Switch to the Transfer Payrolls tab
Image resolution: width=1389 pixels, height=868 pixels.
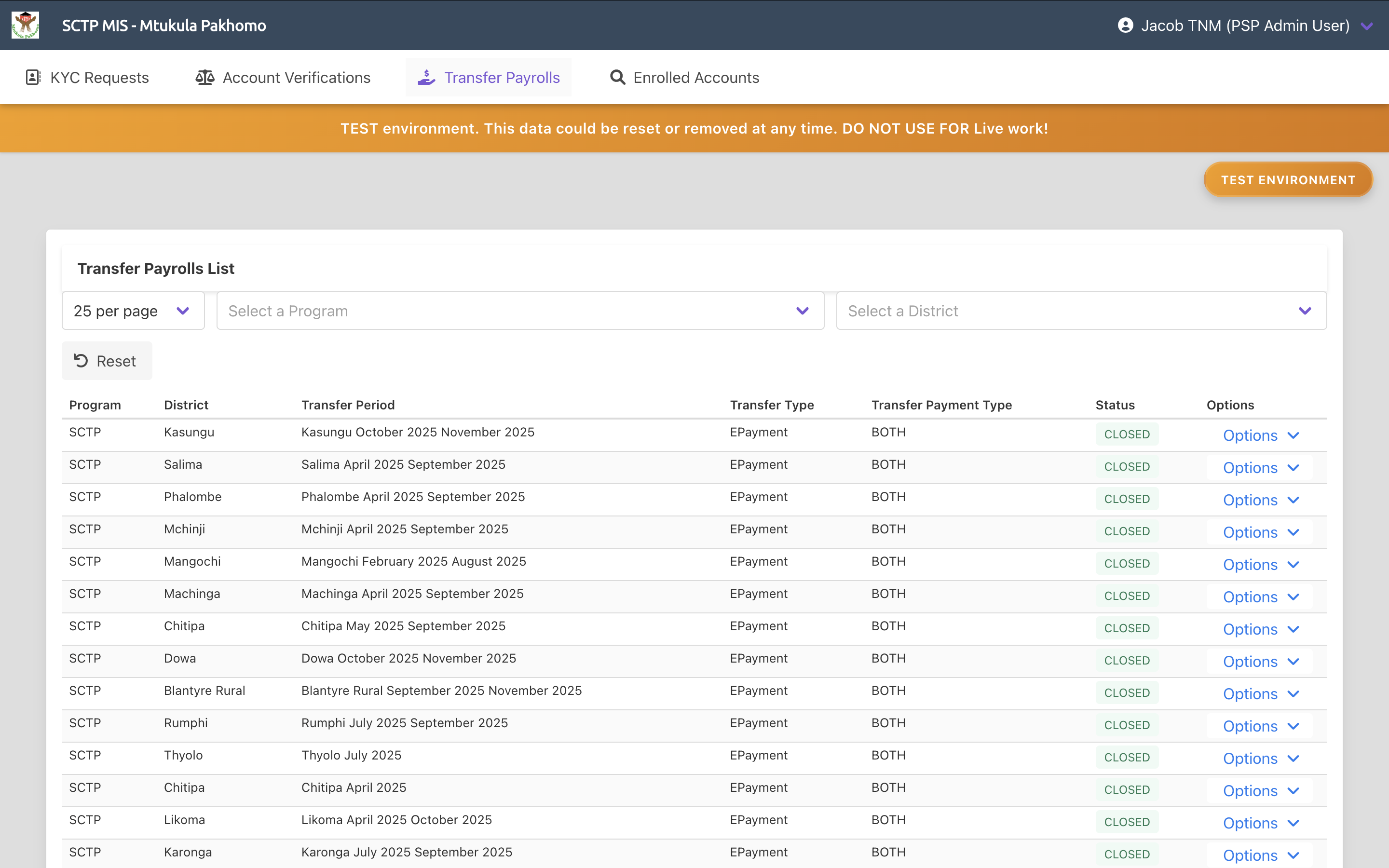pyautogui.click(x=489, y=78)
